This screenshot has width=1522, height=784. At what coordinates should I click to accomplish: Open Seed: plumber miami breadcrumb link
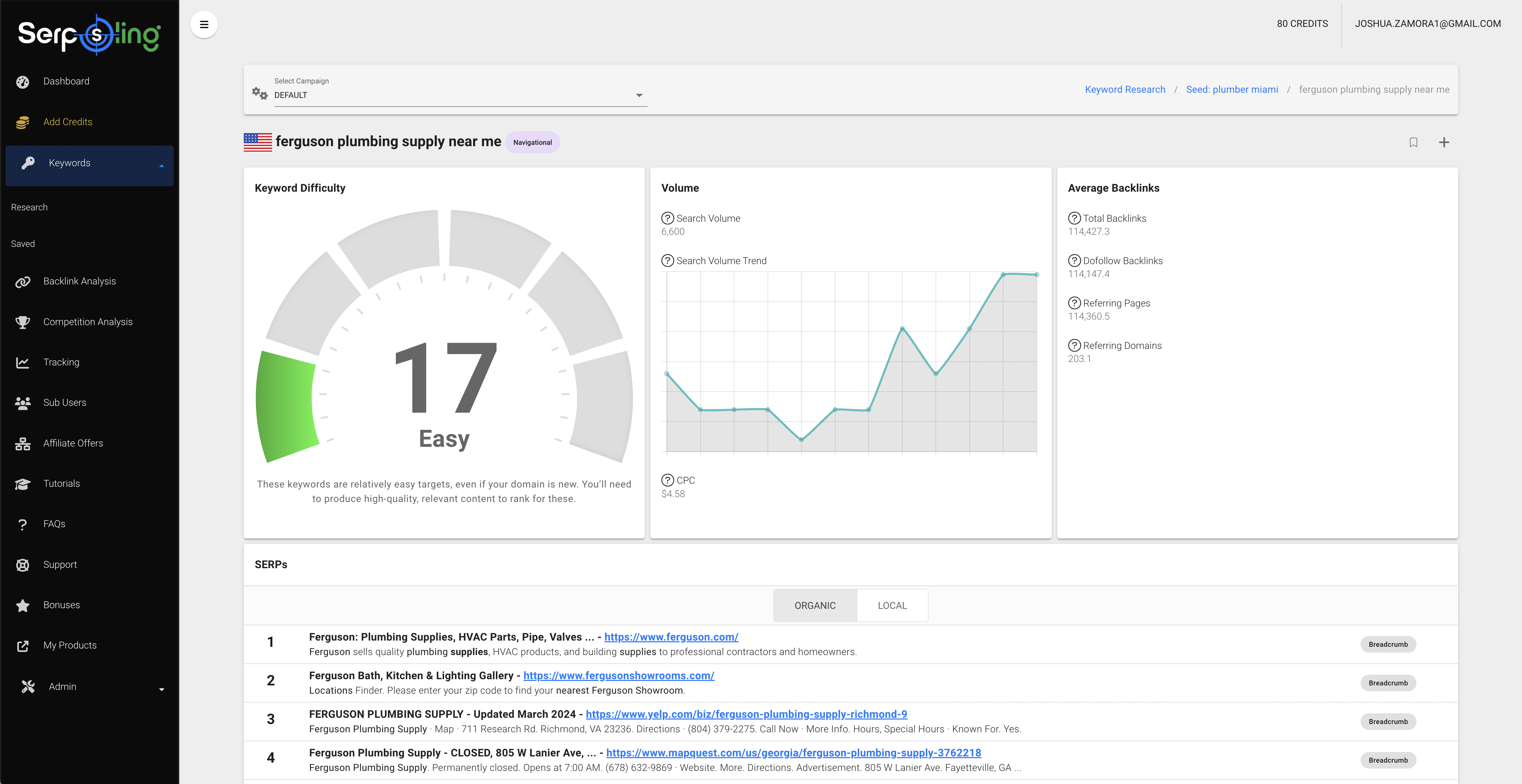click(x=1232, y=89)
